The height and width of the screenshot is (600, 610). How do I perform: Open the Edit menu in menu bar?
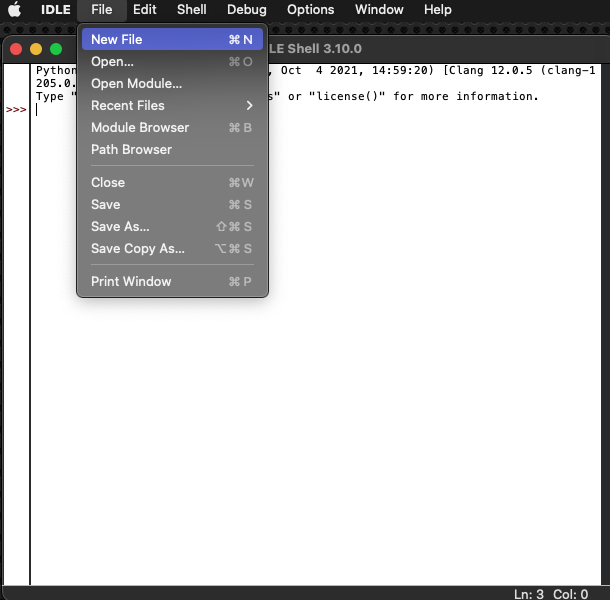(145, 10)
